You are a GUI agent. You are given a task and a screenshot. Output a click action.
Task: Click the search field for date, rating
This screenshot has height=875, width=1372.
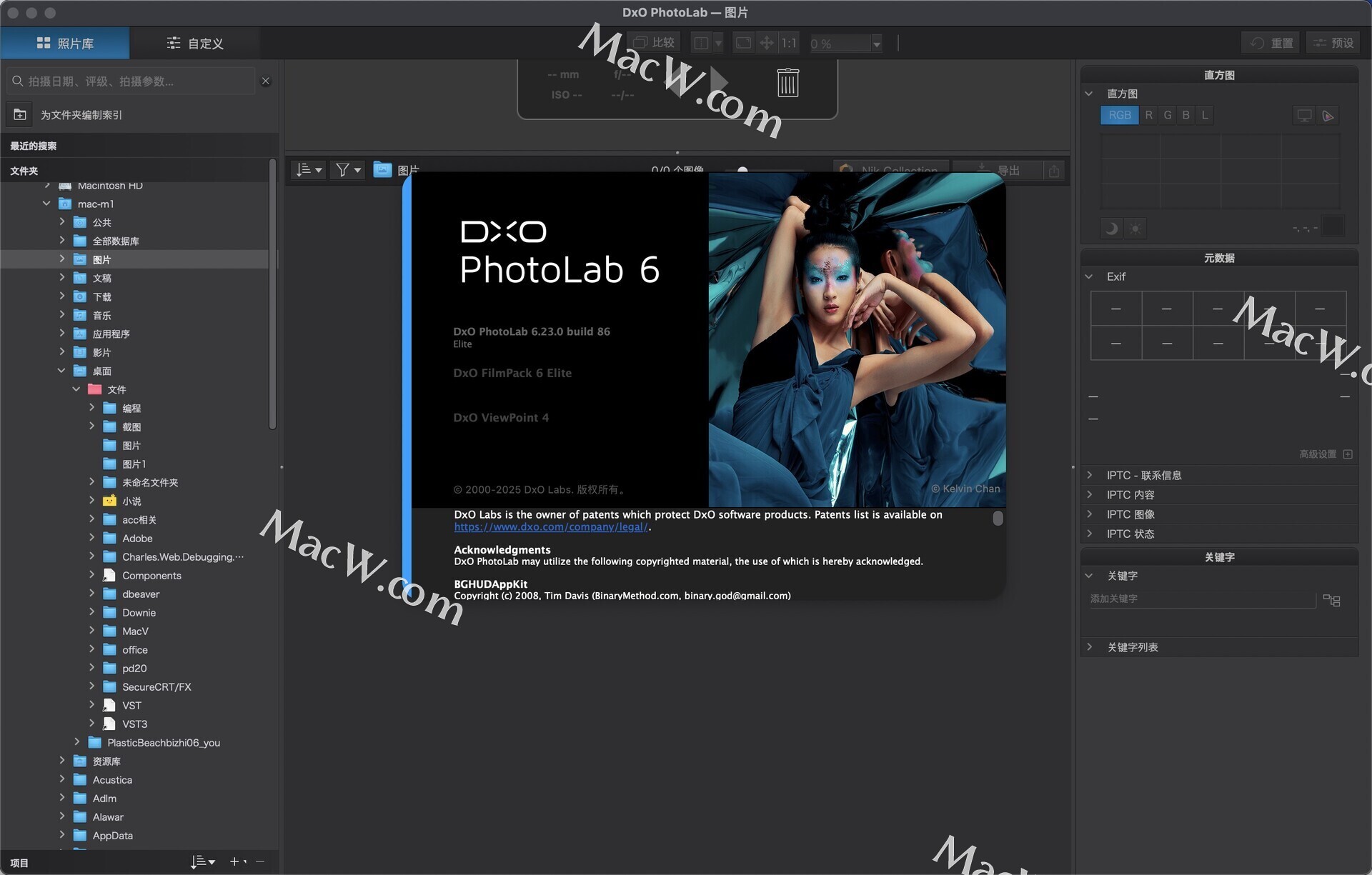132,81
